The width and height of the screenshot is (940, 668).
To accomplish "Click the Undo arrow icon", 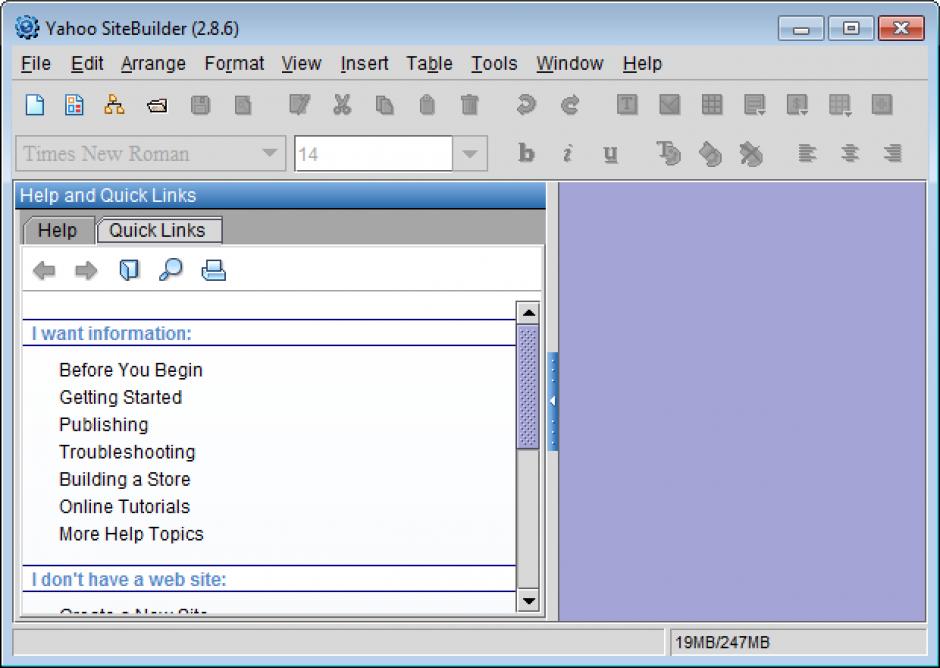I will coord(526,105).
